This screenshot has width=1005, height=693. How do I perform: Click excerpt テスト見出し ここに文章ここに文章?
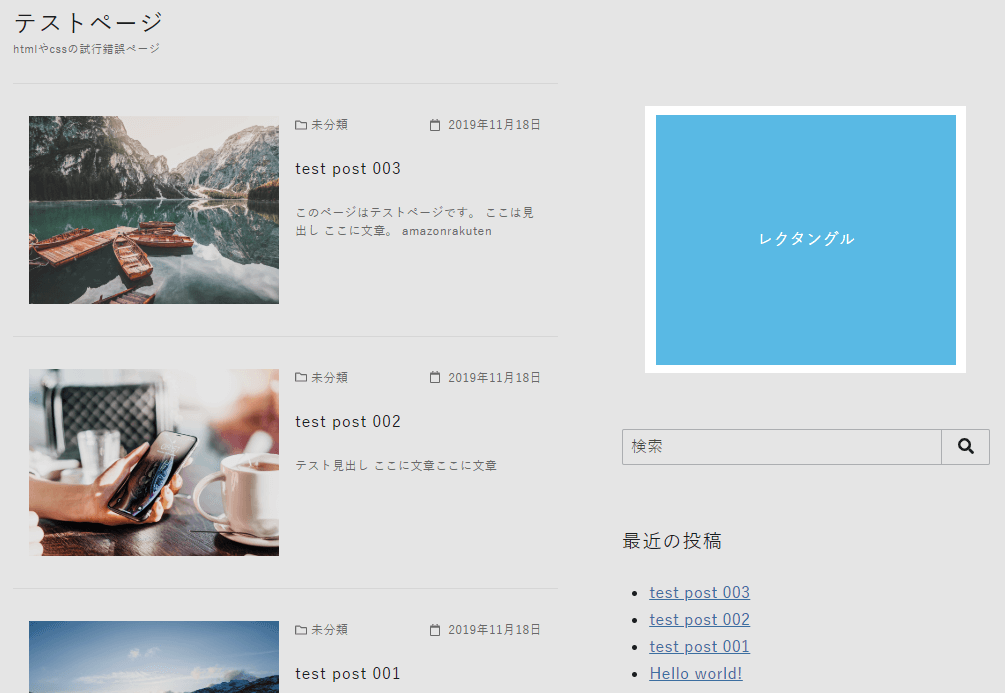click(396, 465)
